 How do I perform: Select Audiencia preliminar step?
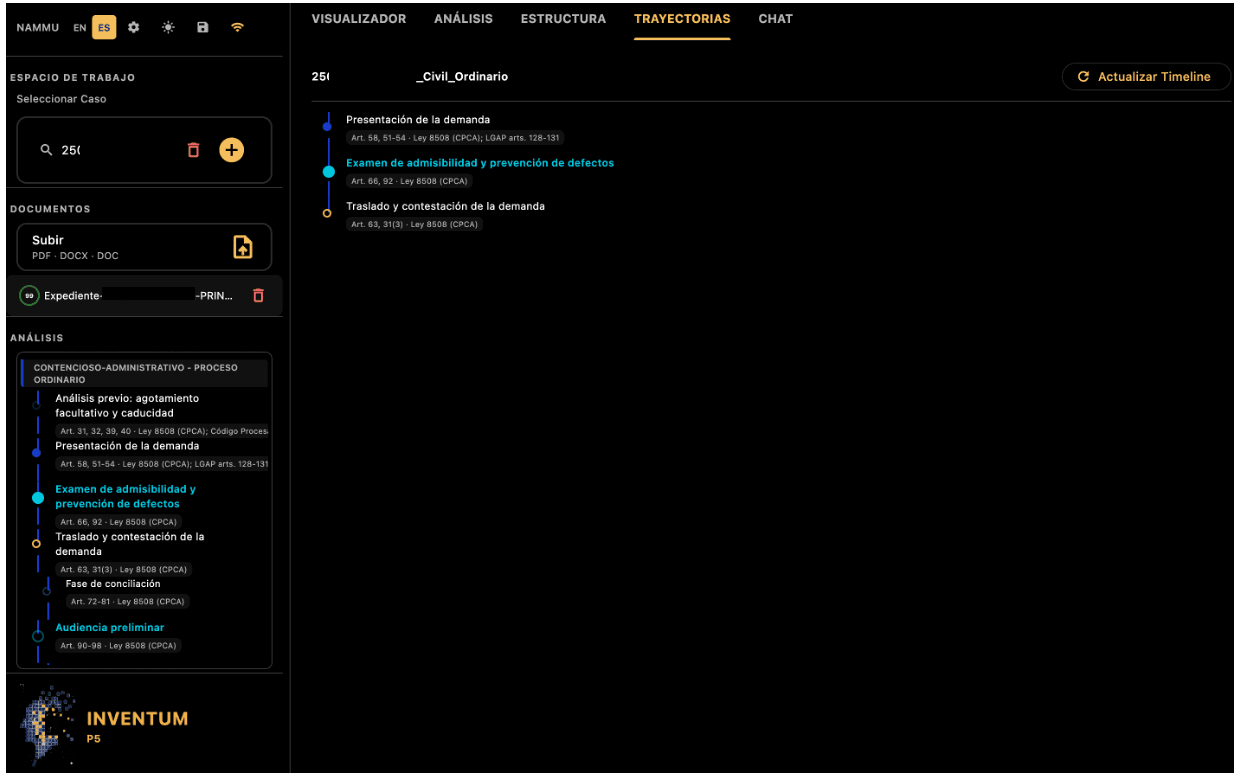(109, 628)
